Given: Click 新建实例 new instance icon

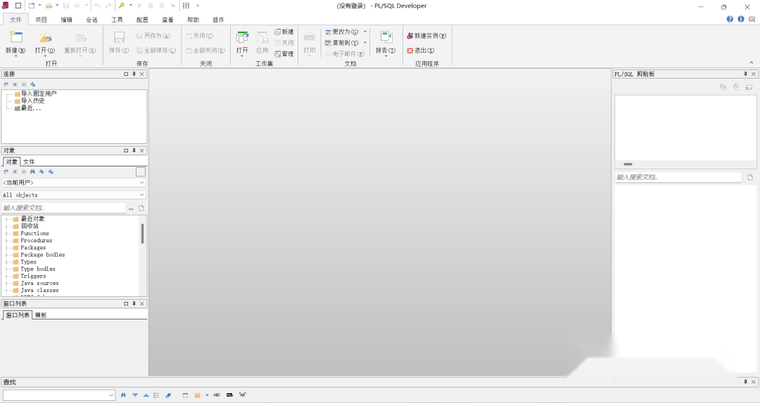Looking at the screenshot, I should (x=410, y=36).
